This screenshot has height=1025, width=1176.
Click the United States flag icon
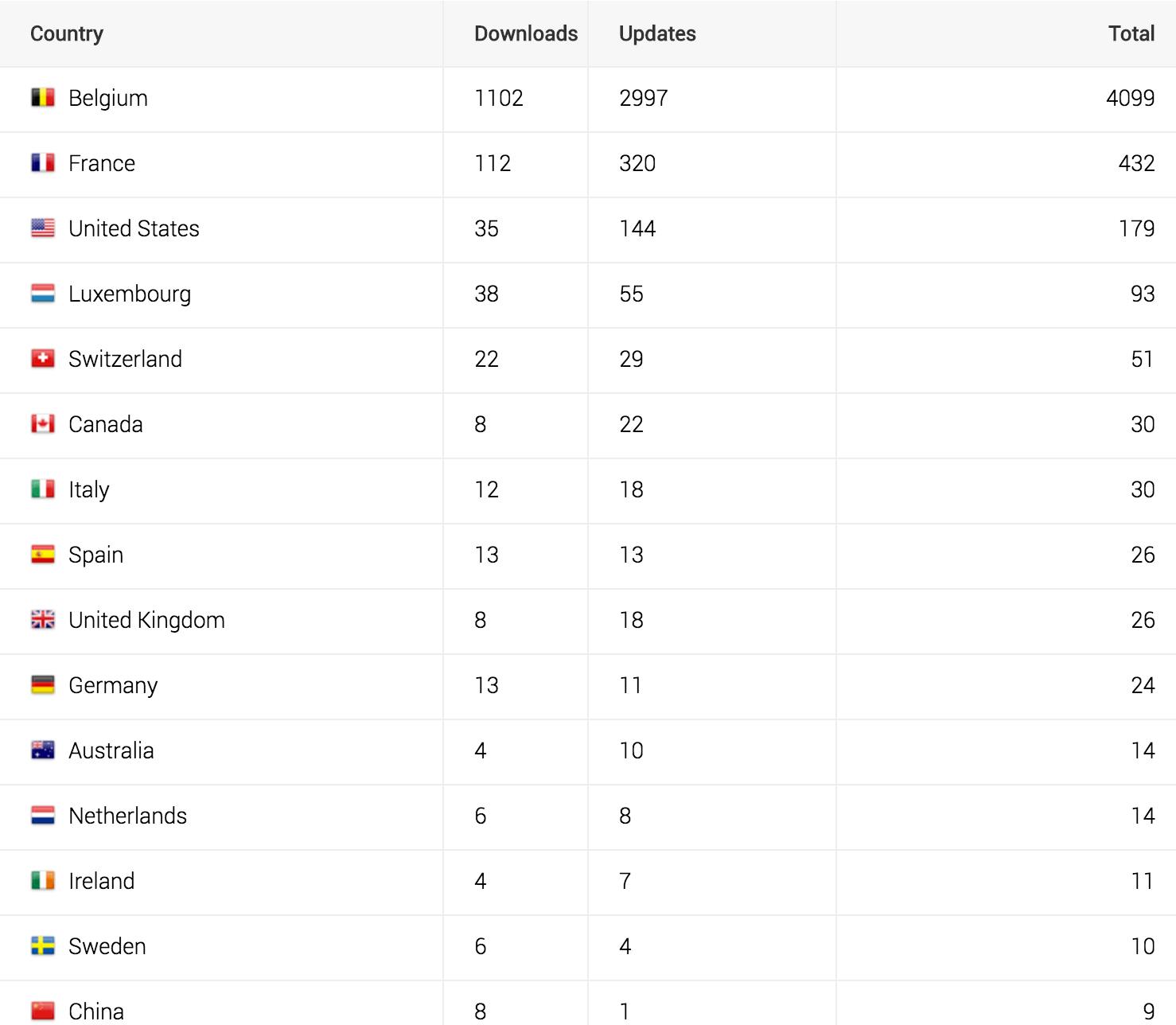(43, 228)
